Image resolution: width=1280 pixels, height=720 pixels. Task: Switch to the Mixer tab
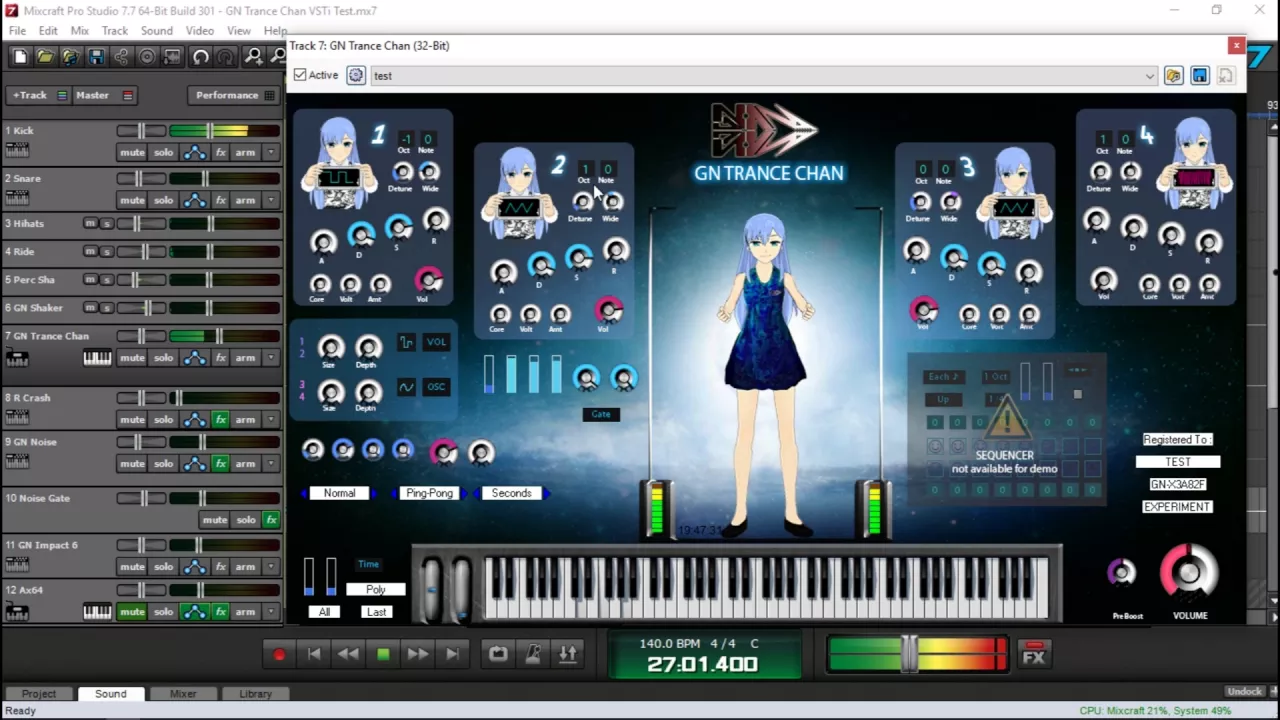pyautogui.click(x=183, y=693)
